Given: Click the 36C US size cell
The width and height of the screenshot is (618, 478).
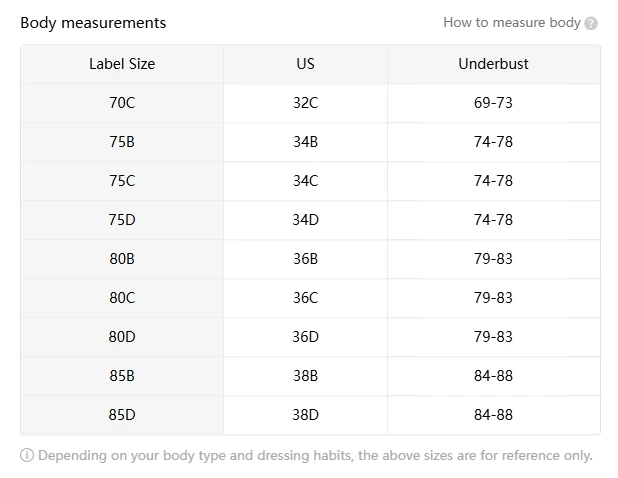Looking at the screenshot, I should (x=305, y=298).
